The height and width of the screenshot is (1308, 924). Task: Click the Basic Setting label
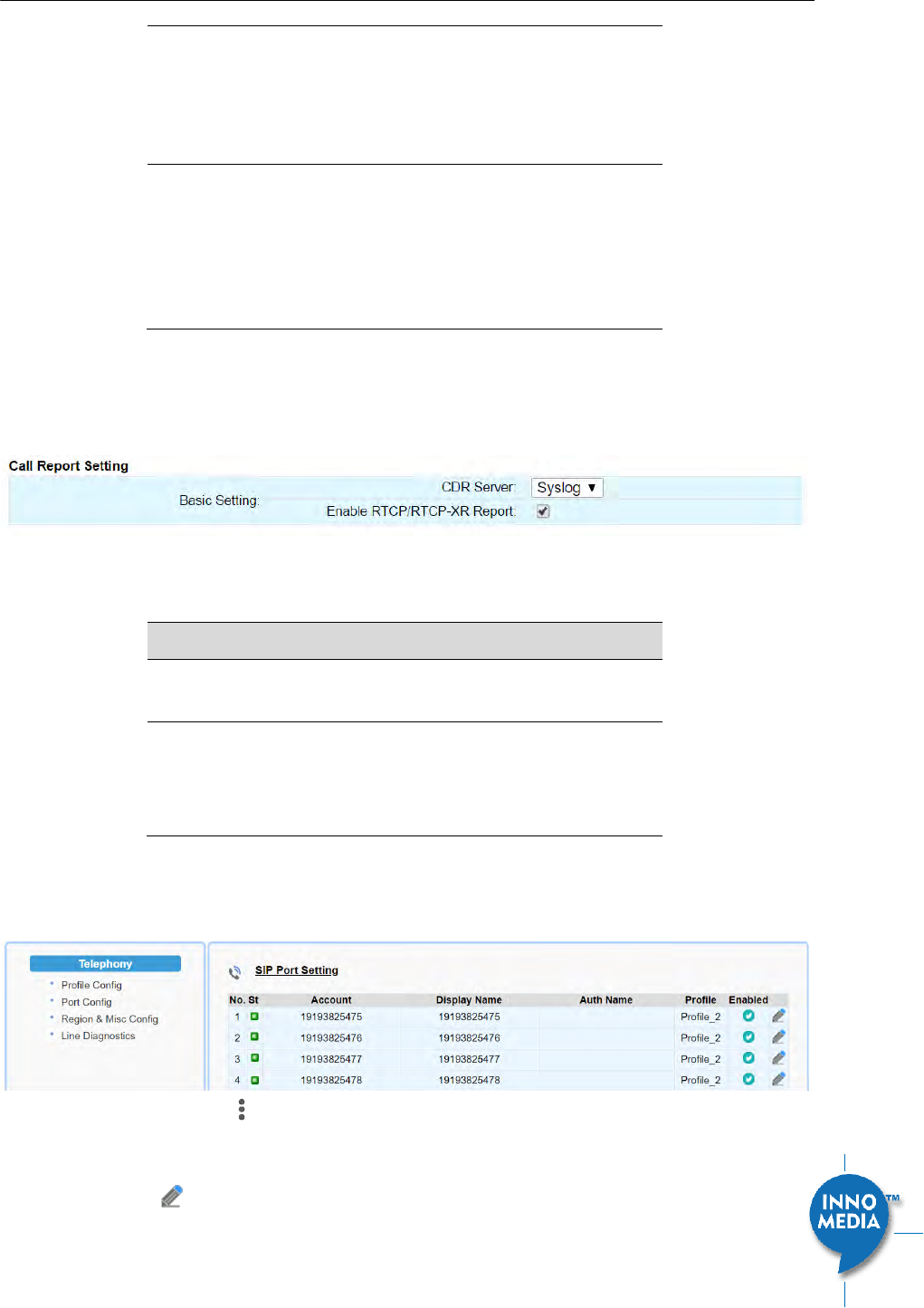[219, 501]
